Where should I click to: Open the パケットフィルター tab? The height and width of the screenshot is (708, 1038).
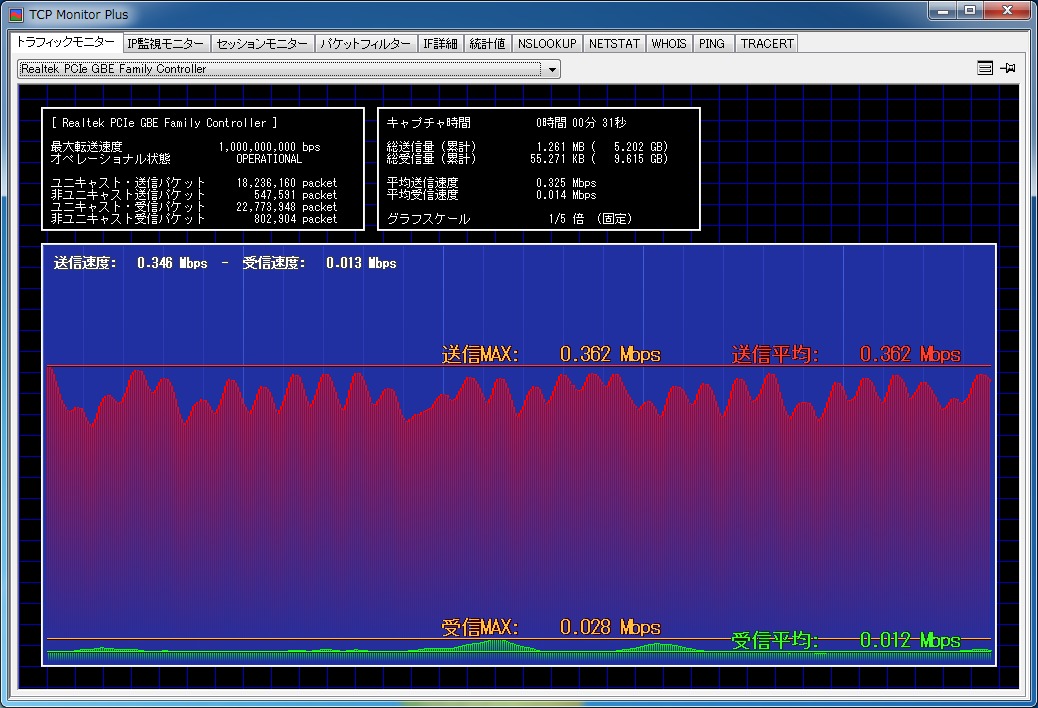365,44
